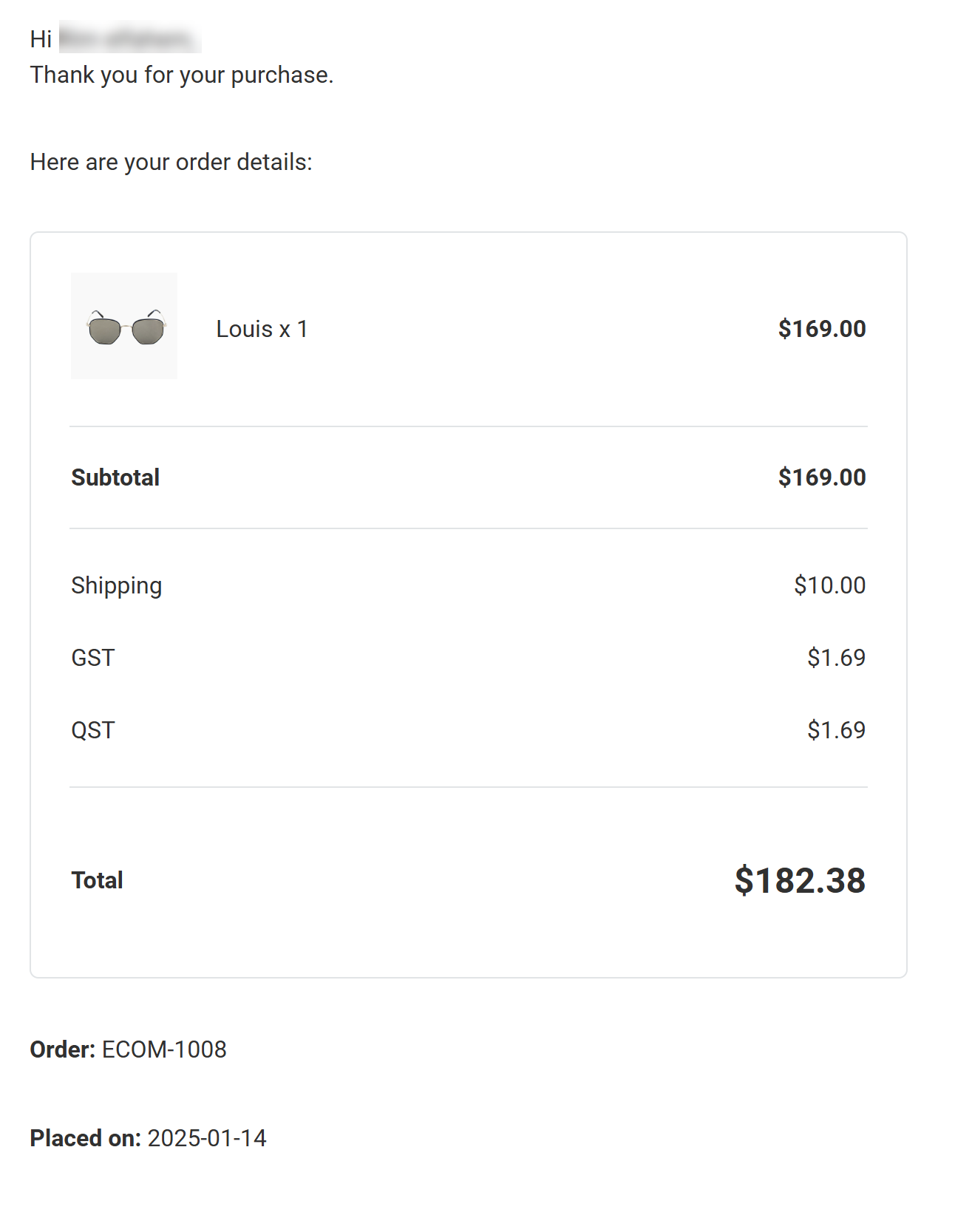This screenshot has width=955, height=1232.
Task: Click the $169.00 amount beside Subtotal
Action: pyautogui.click(x=821, y=477)
